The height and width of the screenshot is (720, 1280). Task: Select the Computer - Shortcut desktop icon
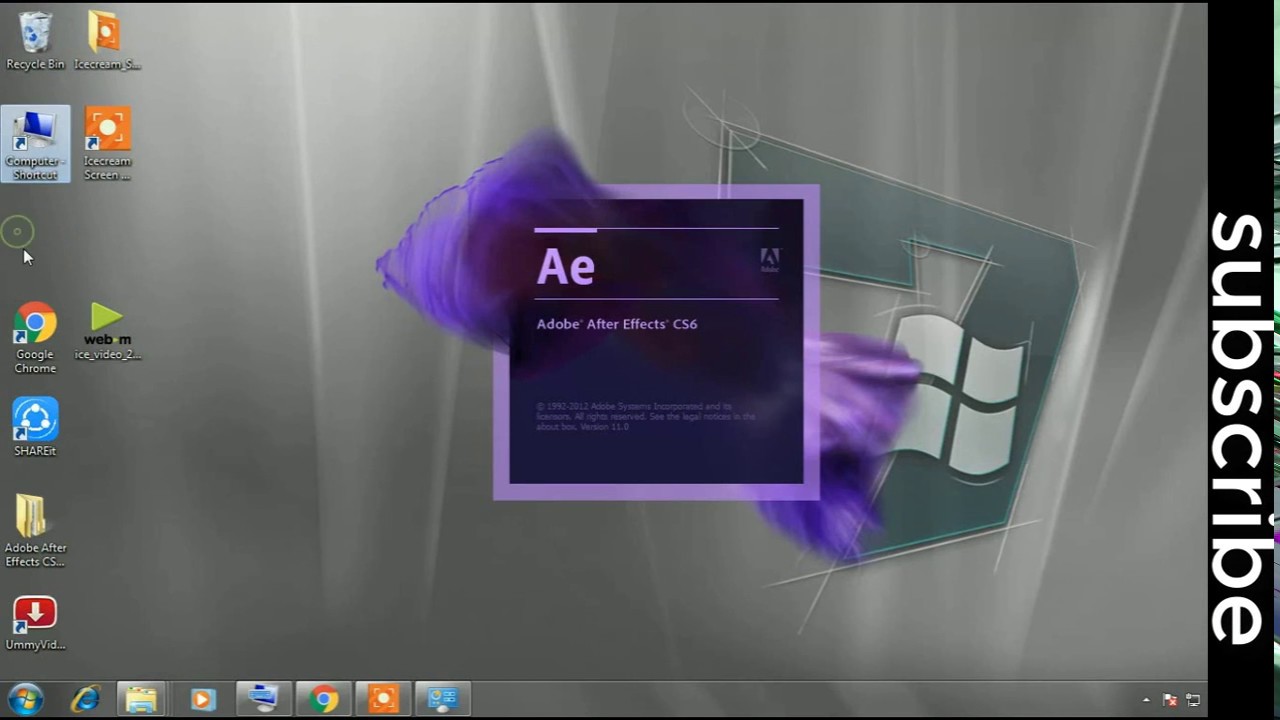tap(36, 144)
